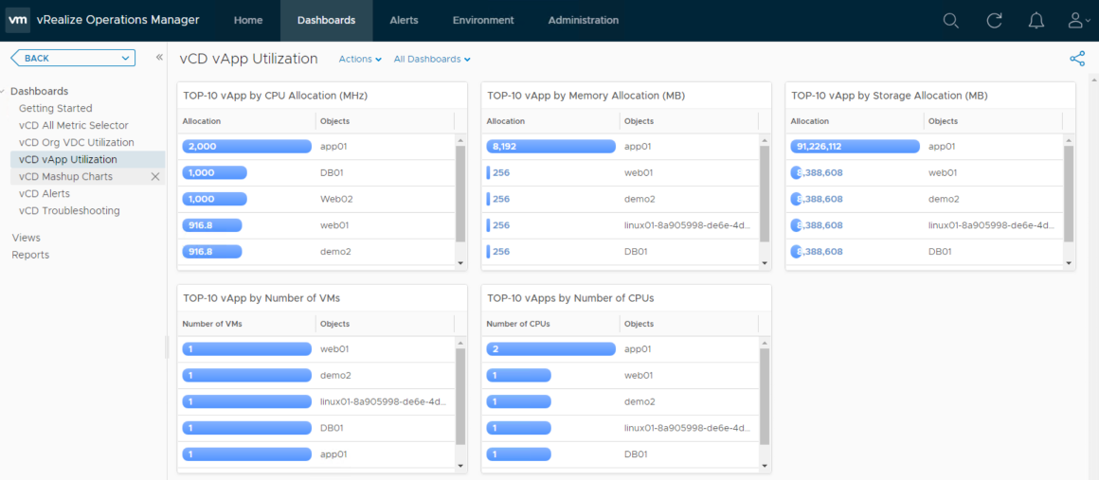This screenshot has height=480, width=1099.
Task: Open the notifications bell icon
Action: click(1037, 20)
